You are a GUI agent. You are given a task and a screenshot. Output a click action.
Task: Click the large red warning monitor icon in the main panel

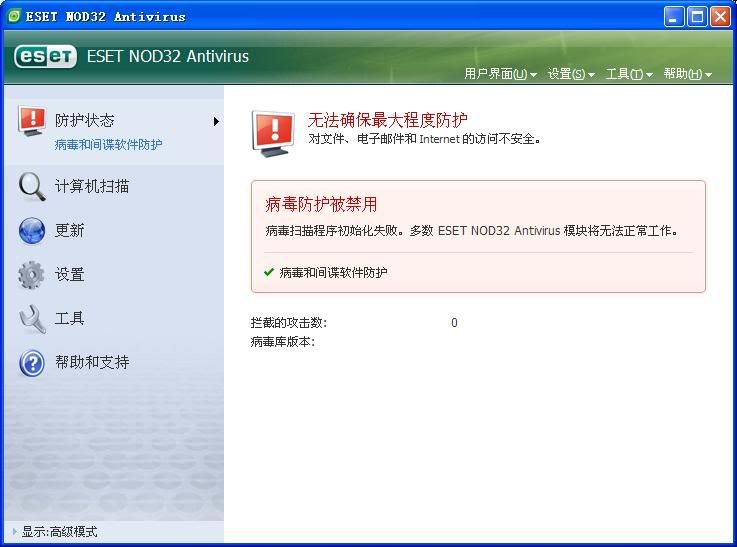(x=273, y=134)
